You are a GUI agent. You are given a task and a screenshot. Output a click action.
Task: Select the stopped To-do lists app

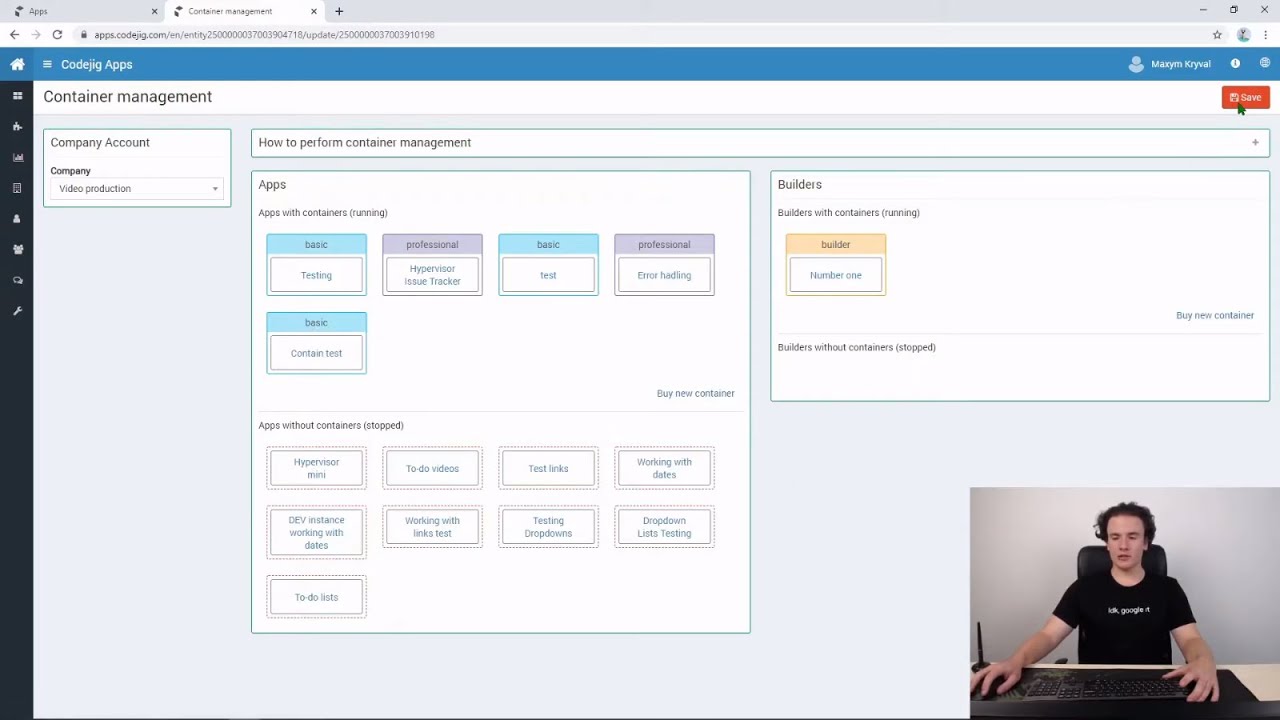point(316,597)
